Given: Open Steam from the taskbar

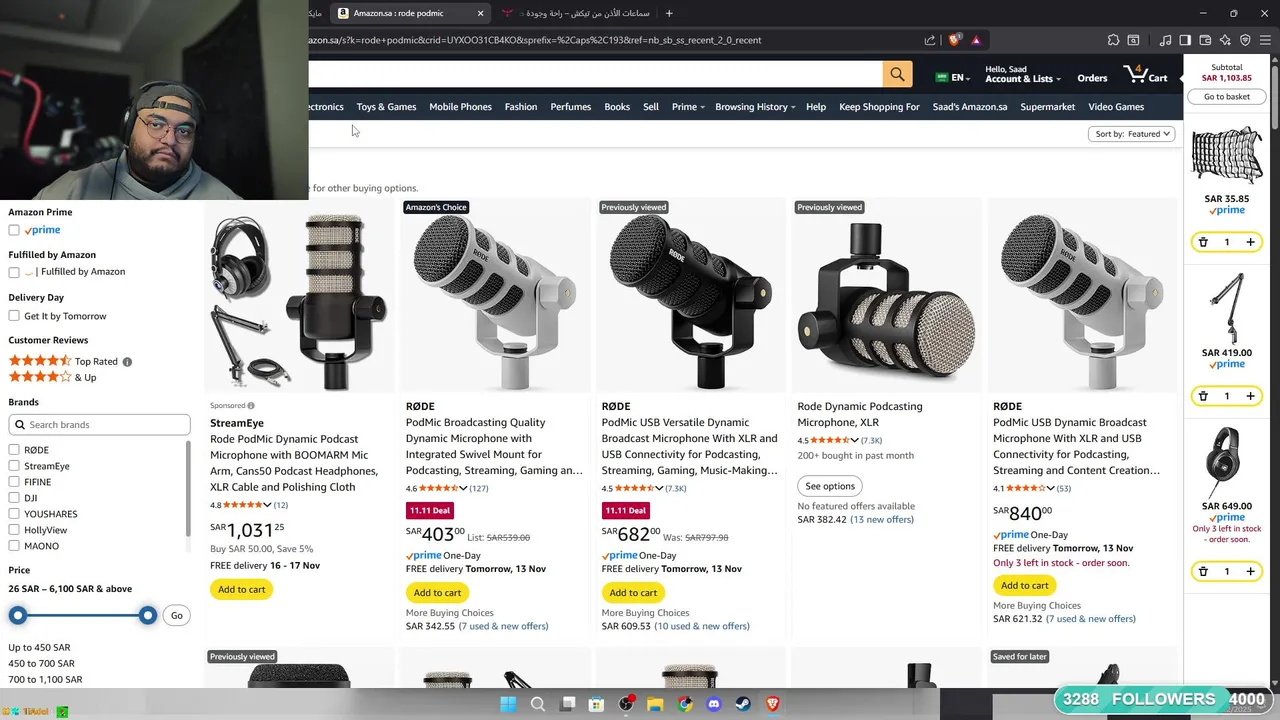Looking at the screenshot, I should pos(743,704).
